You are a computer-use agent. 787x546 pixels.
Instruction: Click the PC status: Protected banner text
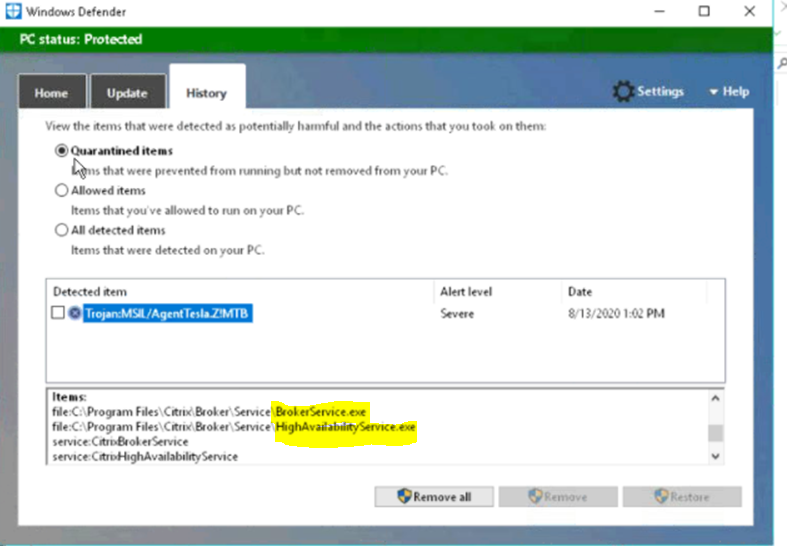(81, 39)
